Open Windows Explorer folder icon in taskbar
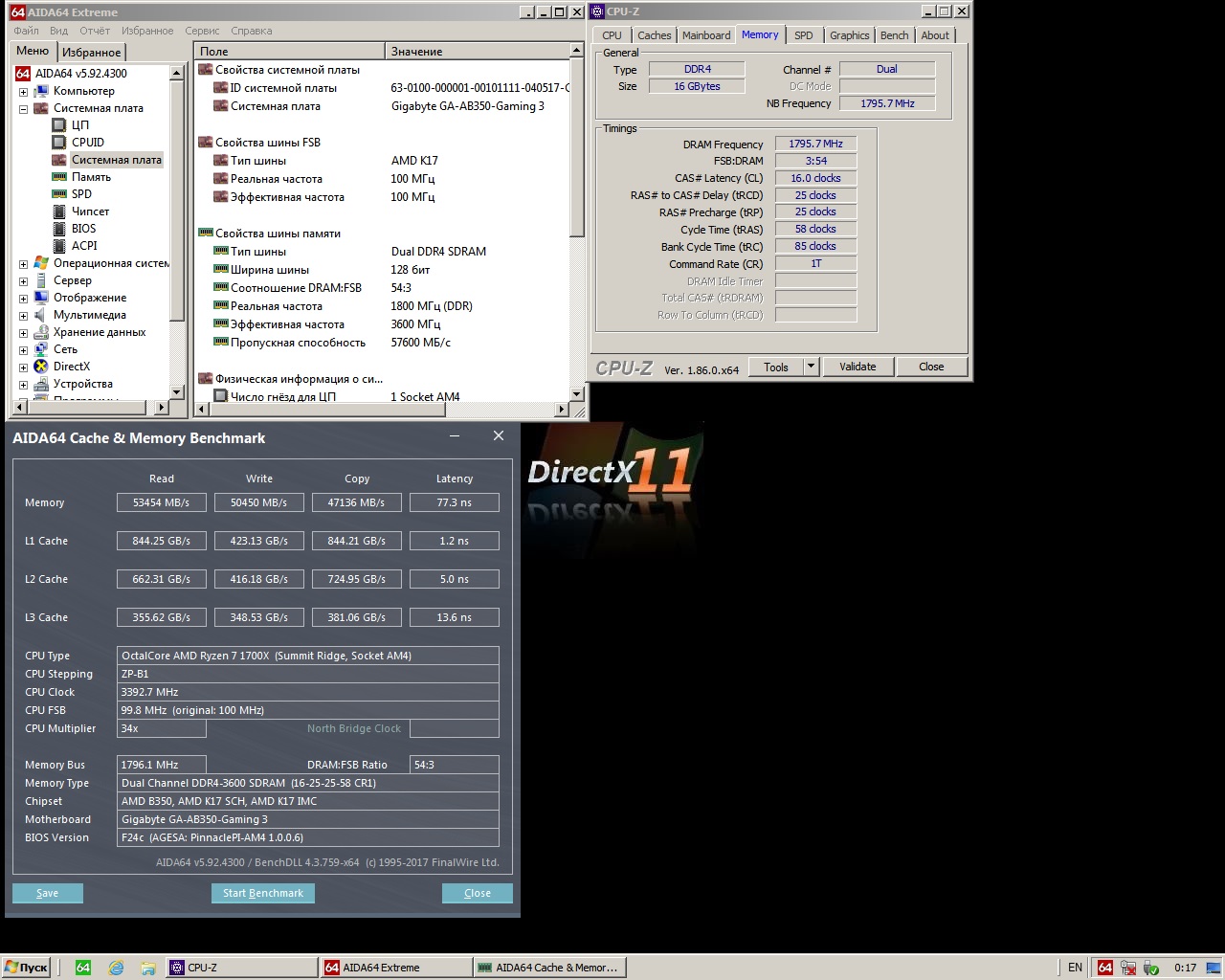Viewport: 1225px width, 980px height. [148, 968]
